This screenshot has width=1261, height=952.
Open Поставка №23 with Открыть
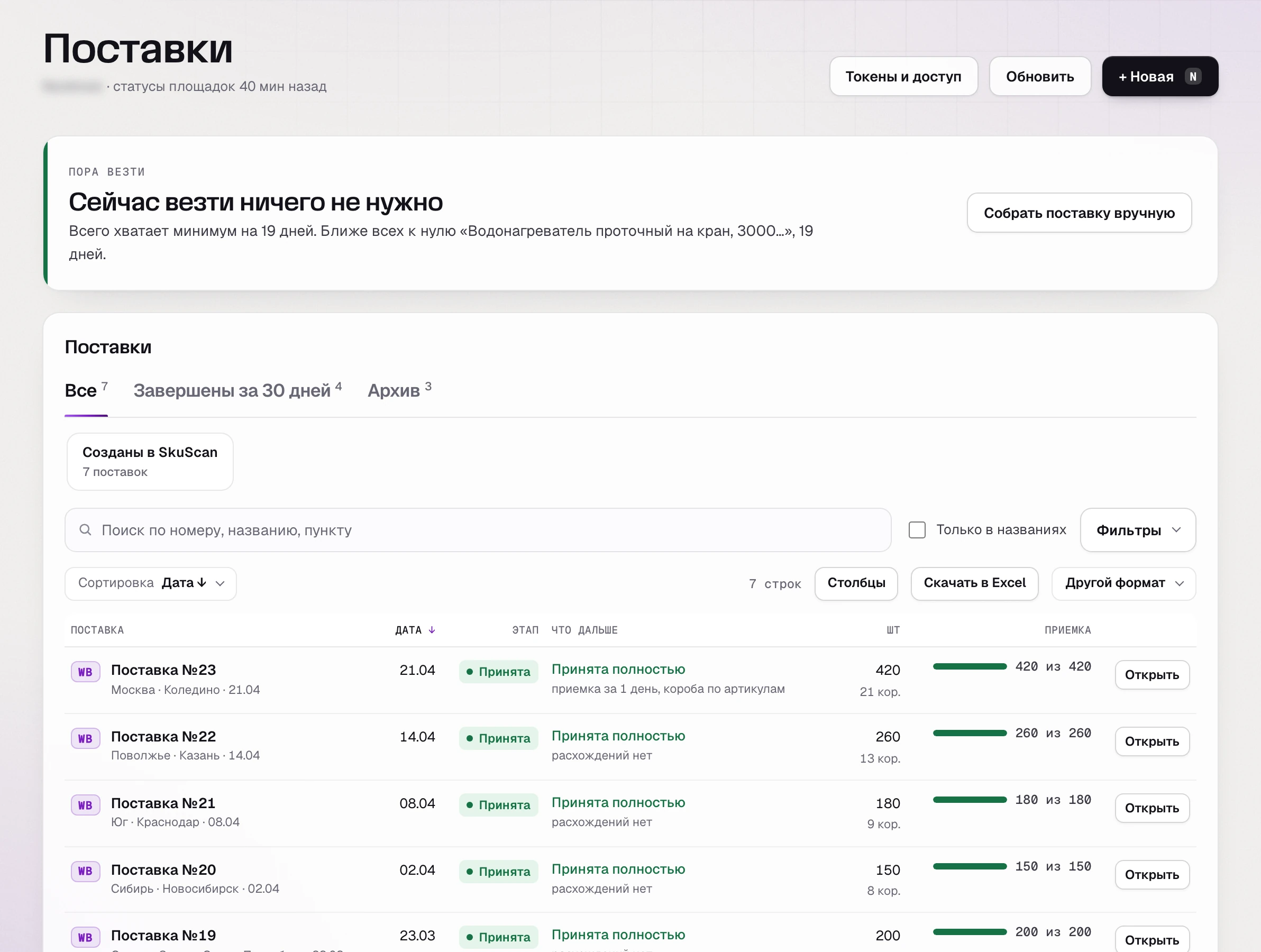pos(1152,675)
